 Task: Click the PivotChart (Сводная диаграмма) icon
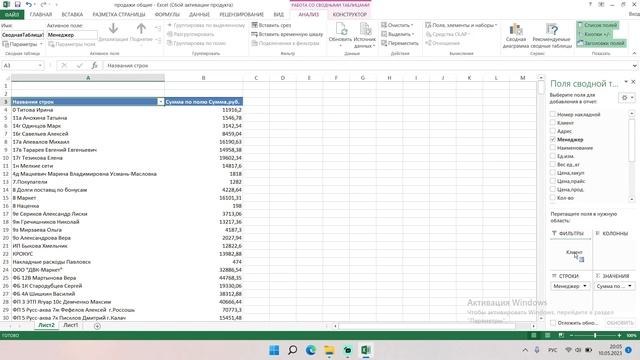[x=516, y=29]
